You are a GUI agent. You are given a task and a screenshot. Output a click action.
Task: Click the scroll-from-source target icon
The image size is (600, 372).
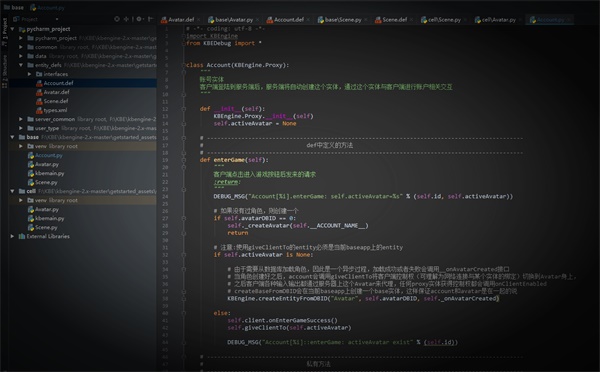point(117,19)
